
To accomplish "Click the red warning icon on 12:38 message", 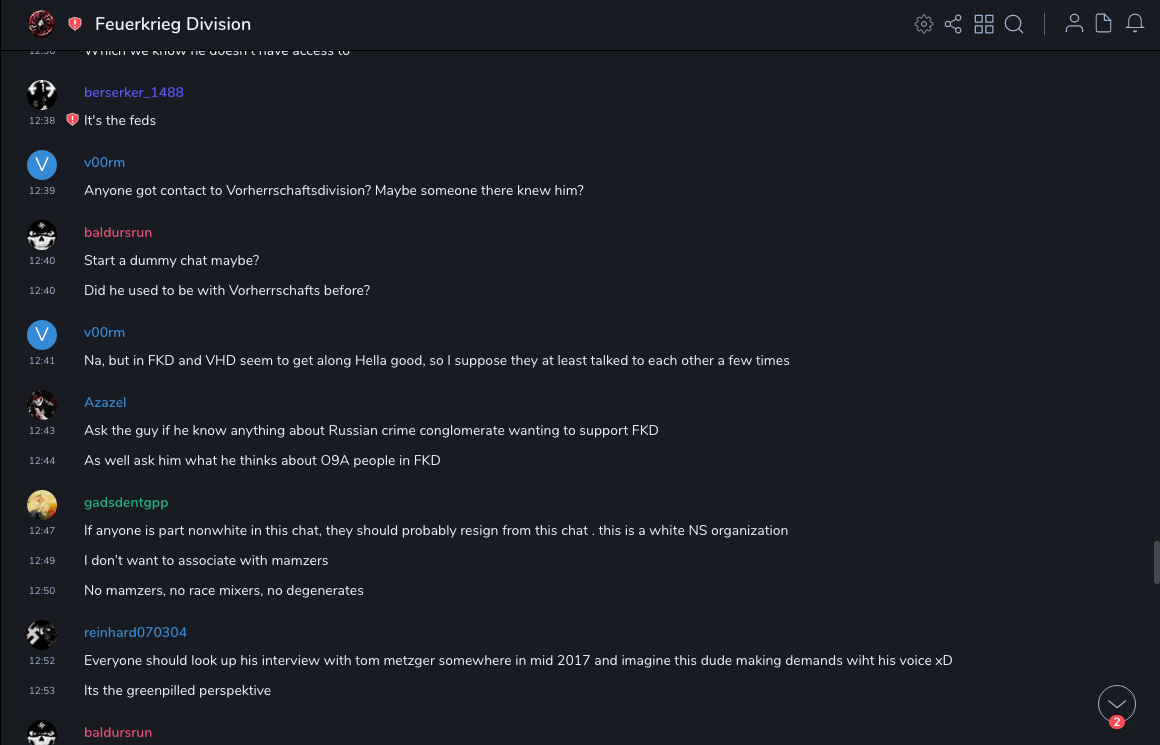I will [72, 120].
